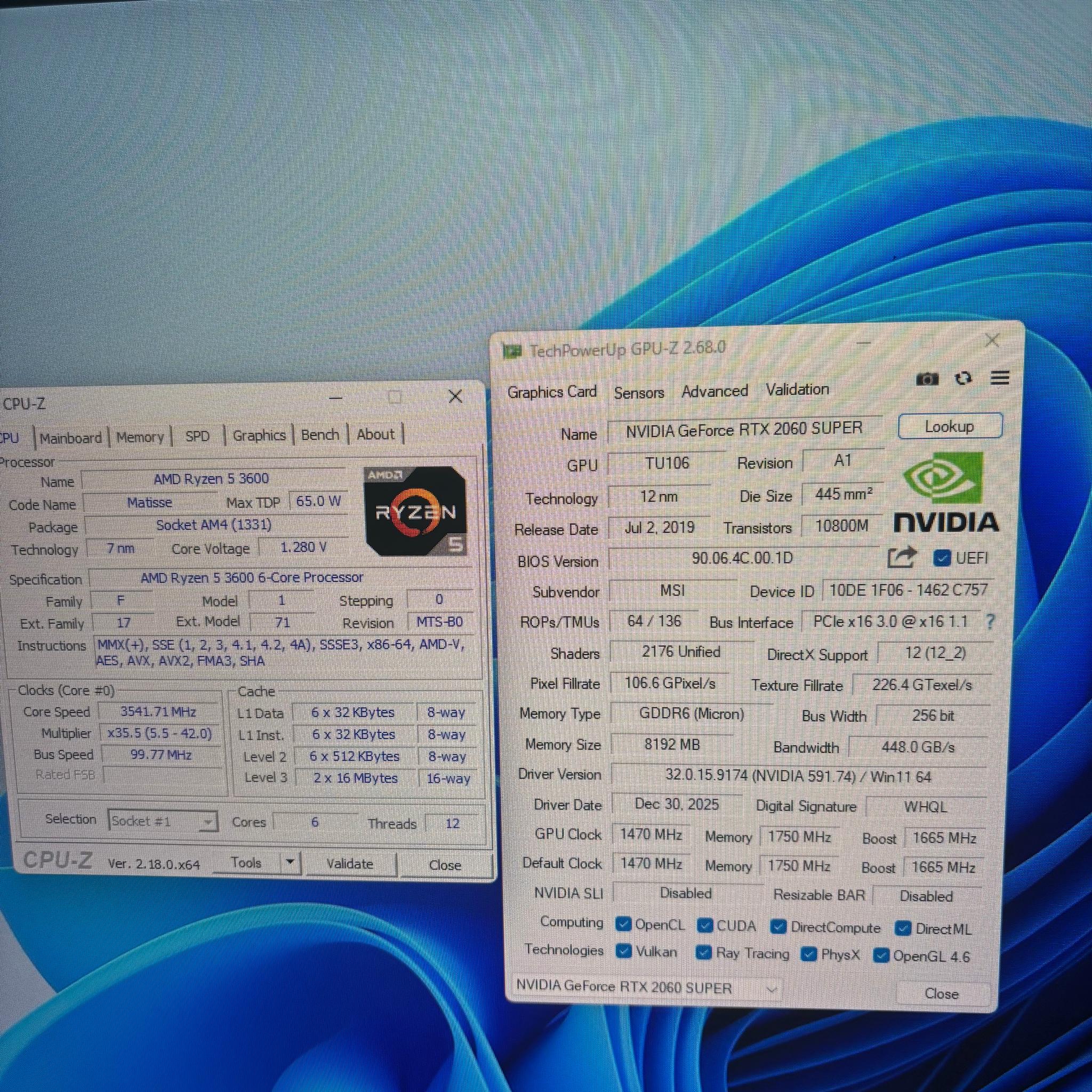
Task: Toggle the Ray Tracing checkbox
Action: click(x=703, y=953)
